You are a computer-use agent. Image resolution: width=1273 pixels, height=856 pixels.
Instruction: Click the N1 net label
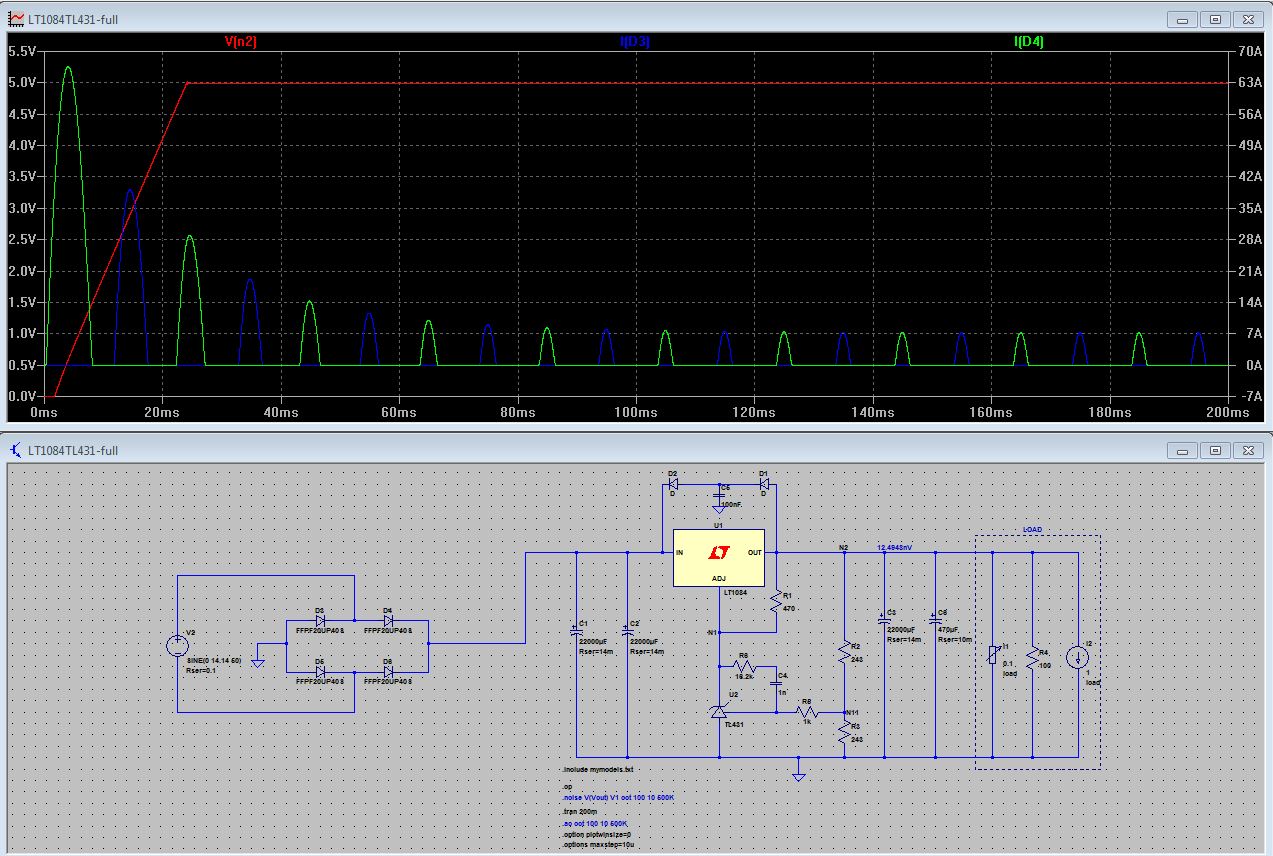712,633
